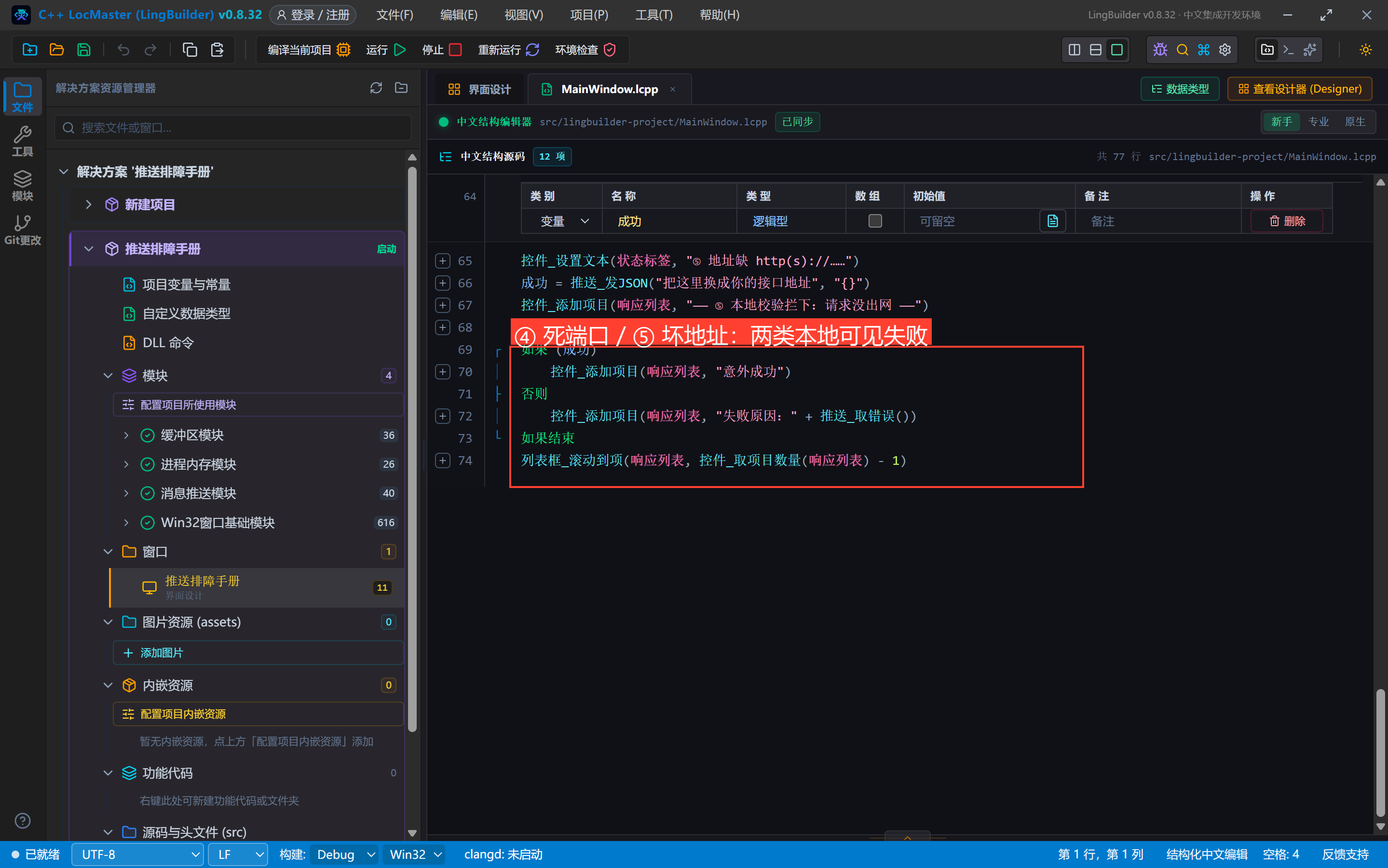
Task: Click the copy icon in the toolbar
Action: point(190,50)
